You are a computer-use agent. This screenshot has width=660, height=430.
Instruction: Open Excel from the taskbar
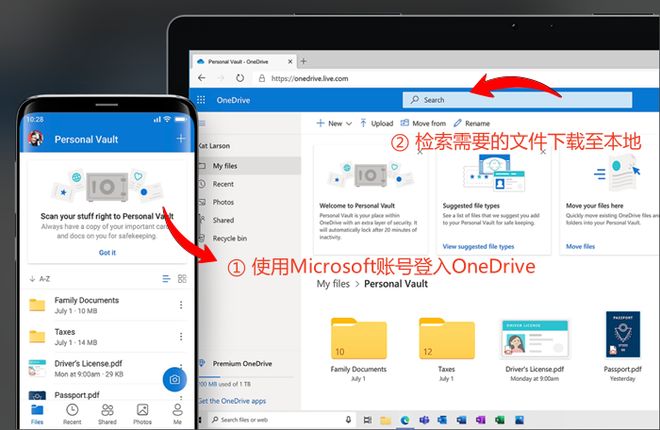[x=500, y=419]
